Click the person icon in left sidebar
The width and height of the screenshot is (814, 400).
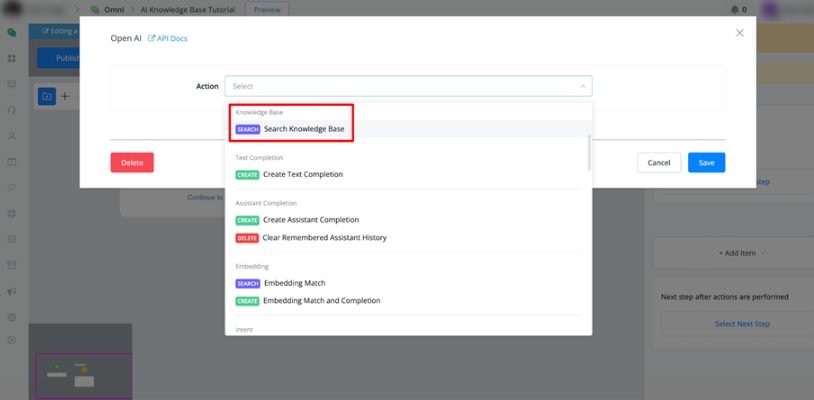[x=11, y=135]
